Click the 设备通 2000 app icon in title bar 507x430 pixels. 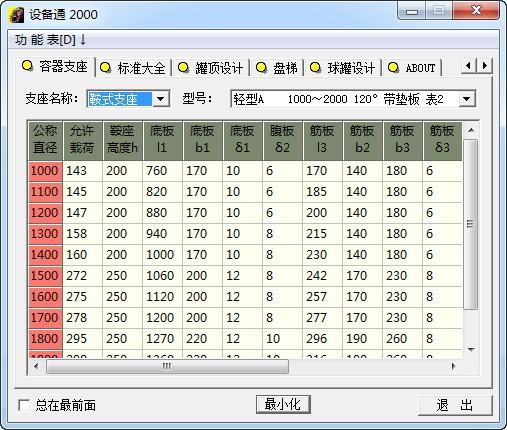[17, 15]
